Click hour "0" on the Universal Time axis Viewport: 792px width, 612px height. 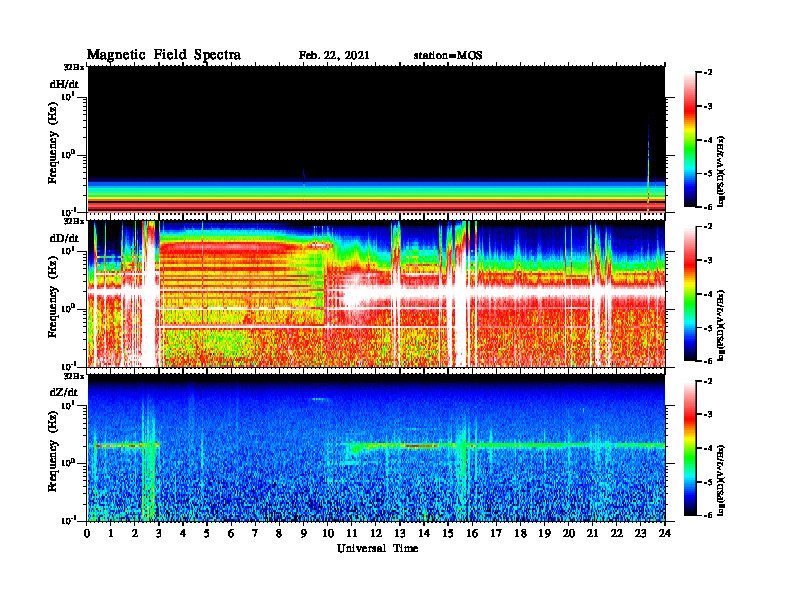87,534
